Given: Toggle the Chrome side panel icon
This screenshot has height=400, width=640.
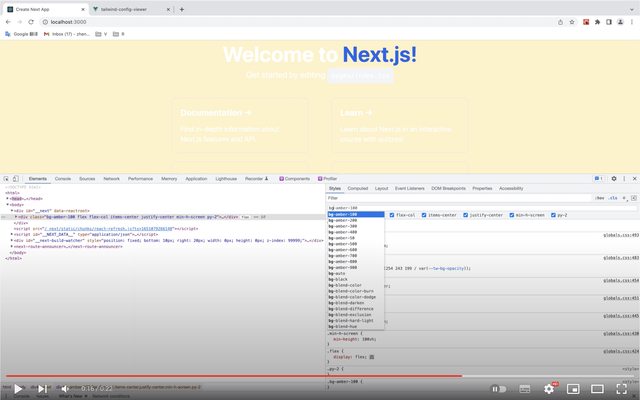Looking at the screenshot, I should pos(609,22).
